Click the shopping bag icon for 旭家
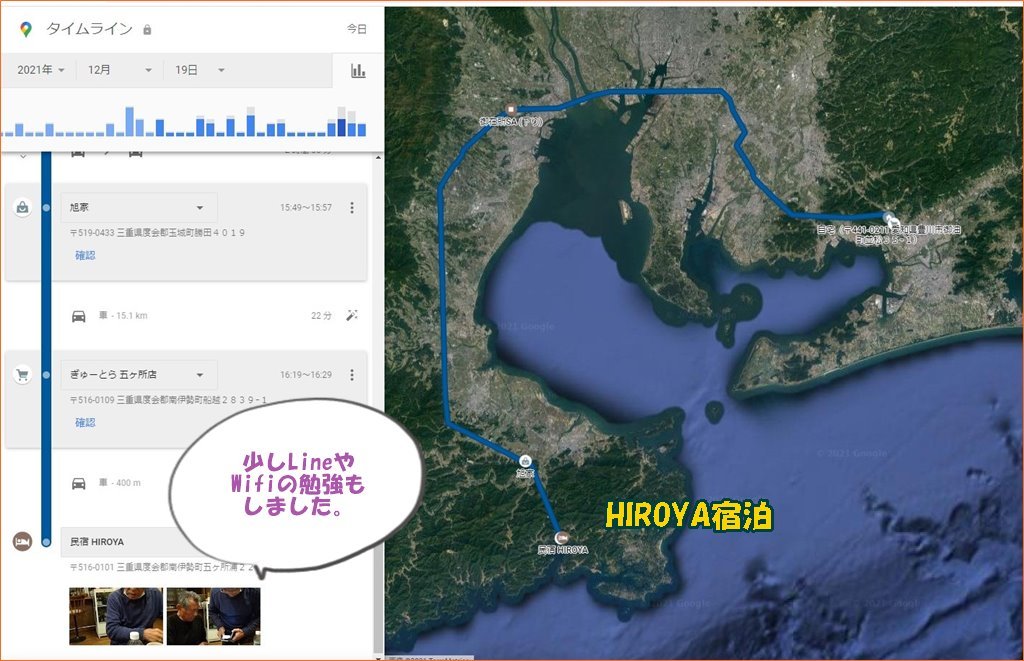The width and height of the screenshot is (1024, 661). tap(22, 207)
